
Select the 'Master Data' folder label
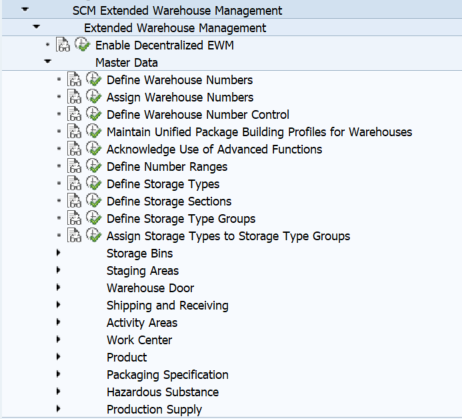point(127,63)
